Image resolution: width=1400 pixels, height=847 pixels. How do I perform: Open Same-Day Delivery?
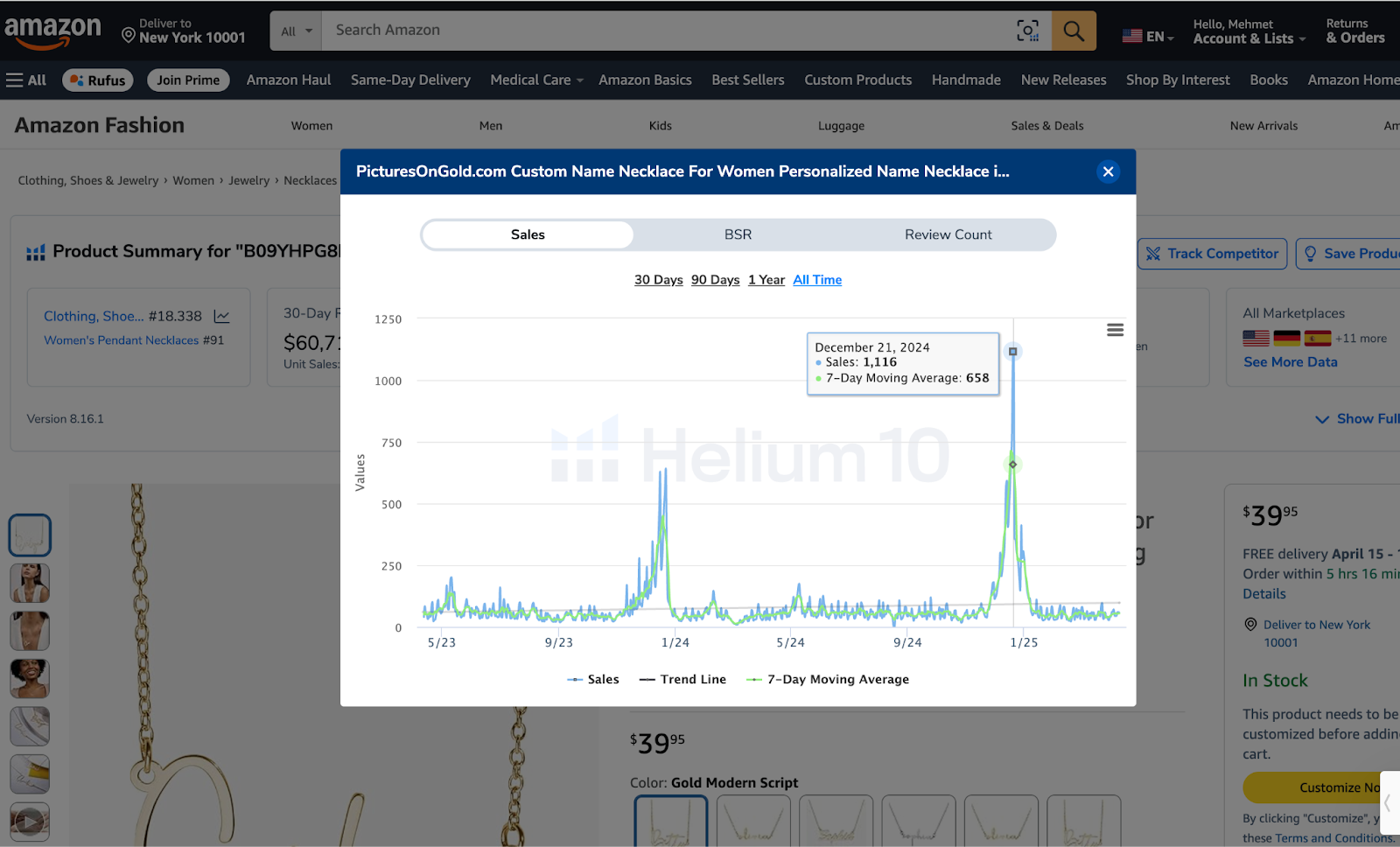(410, 80)
